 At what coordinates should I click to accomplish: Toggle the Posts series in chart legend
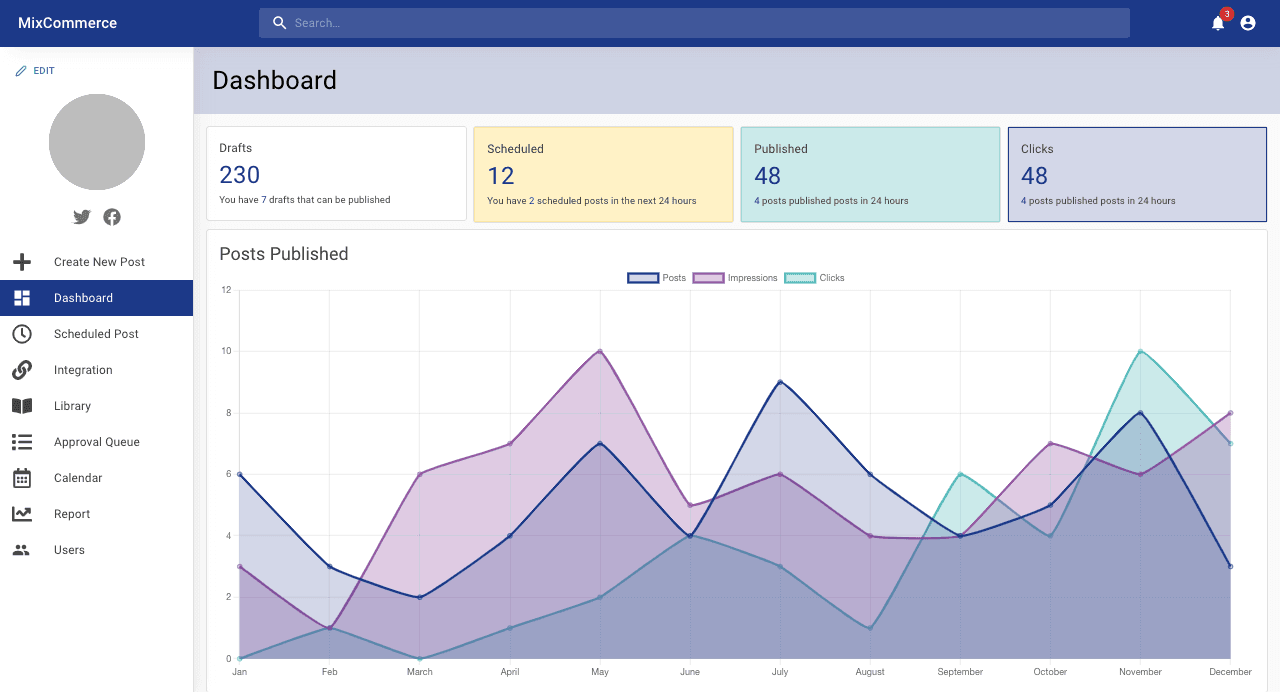coord(659,278)
